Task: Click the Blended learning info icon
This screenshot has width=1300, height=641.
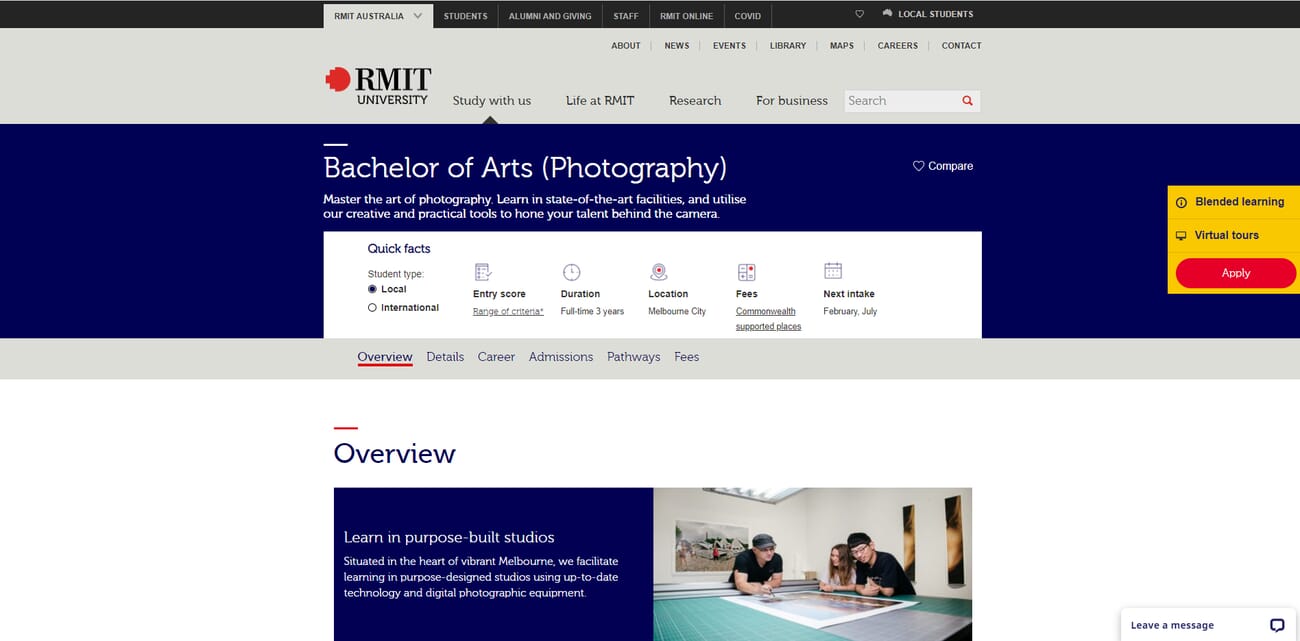Action: [x=1181, y=202]
